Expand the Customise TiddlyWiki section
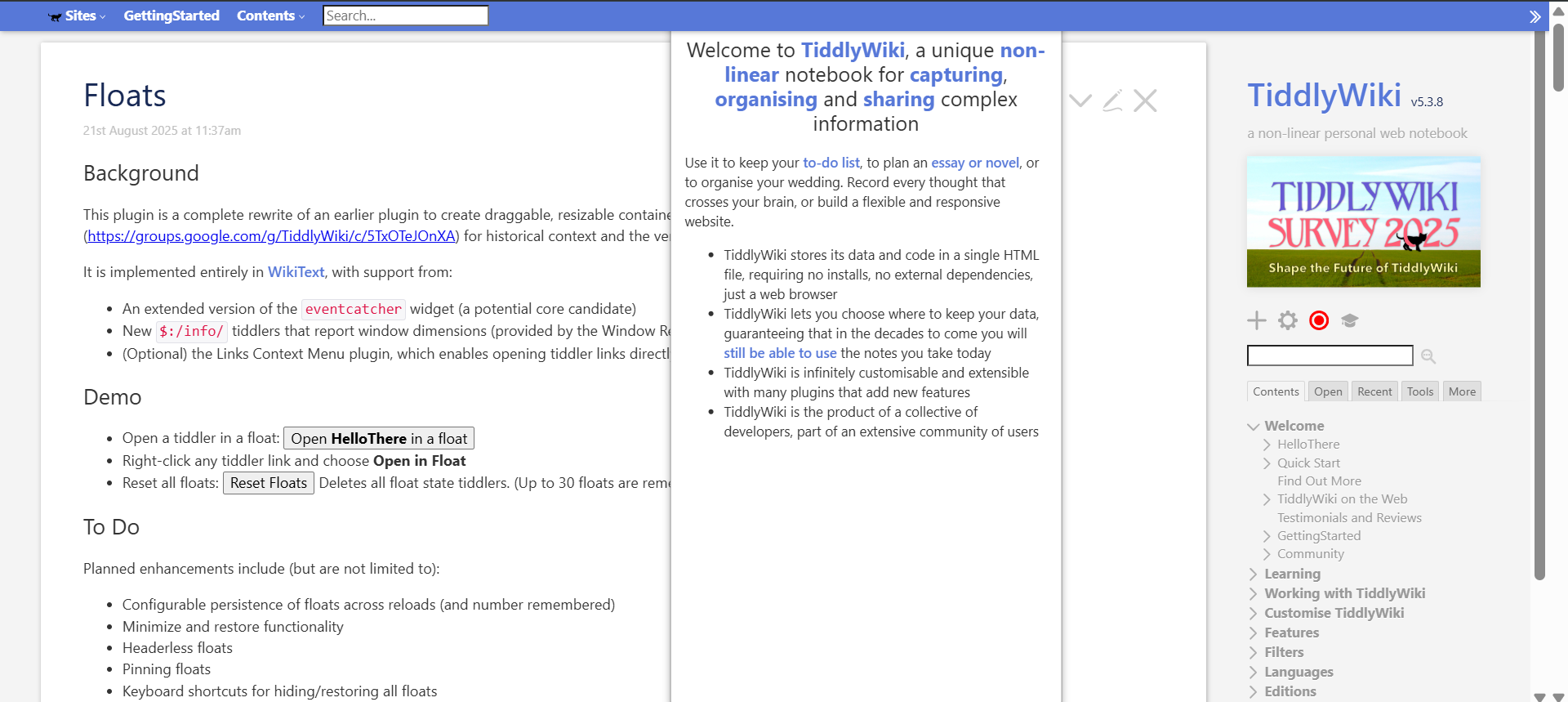Viewport: 1568px width, 702px height. (x=1254, y=613)
